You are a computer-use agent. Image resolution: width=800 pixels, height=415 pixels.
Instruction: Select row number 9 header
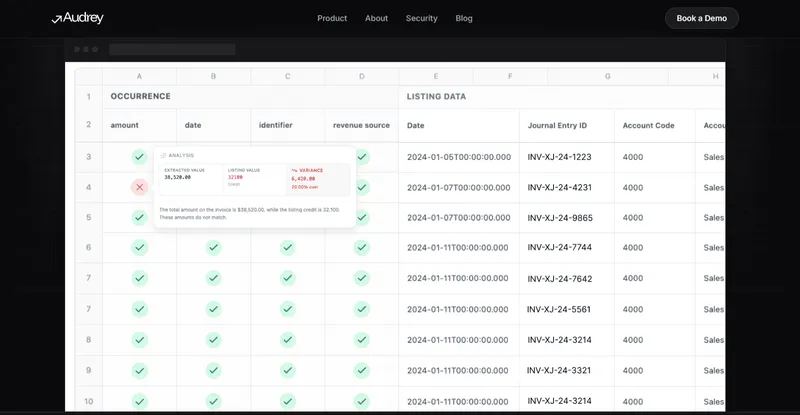(x=89, y=371)
